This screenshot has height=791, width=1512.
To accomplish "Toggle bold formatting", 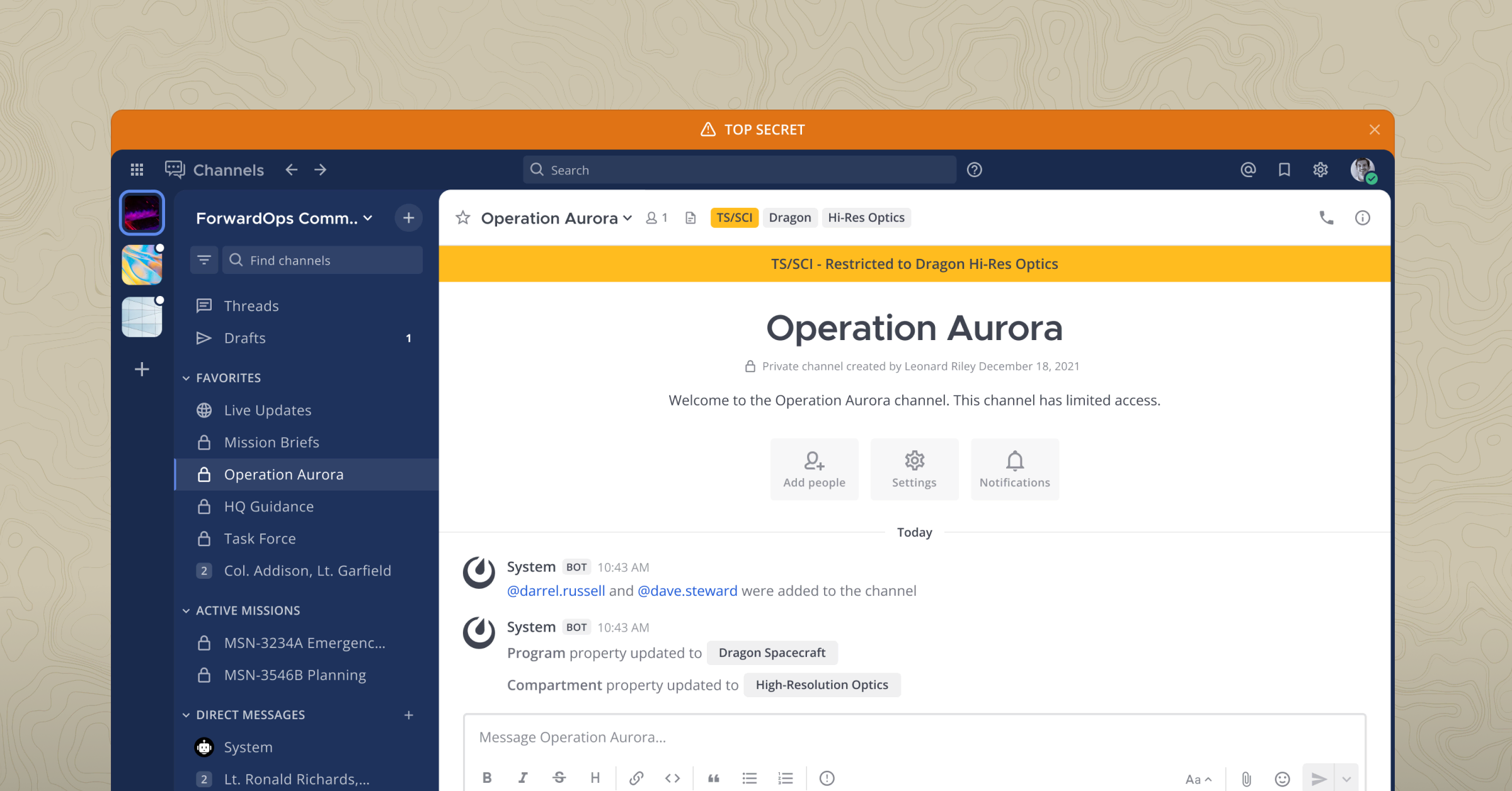I will (487, 778).
